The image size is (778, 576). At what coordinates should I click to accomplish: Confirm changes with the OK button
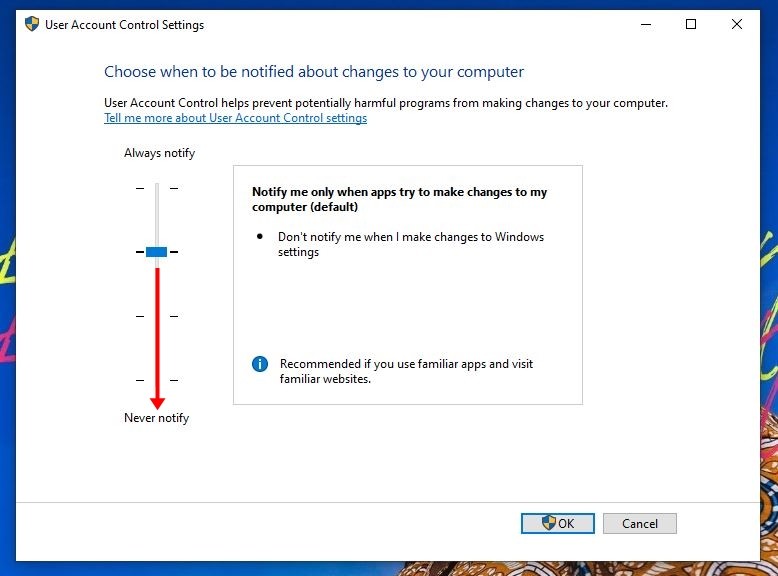558,523
